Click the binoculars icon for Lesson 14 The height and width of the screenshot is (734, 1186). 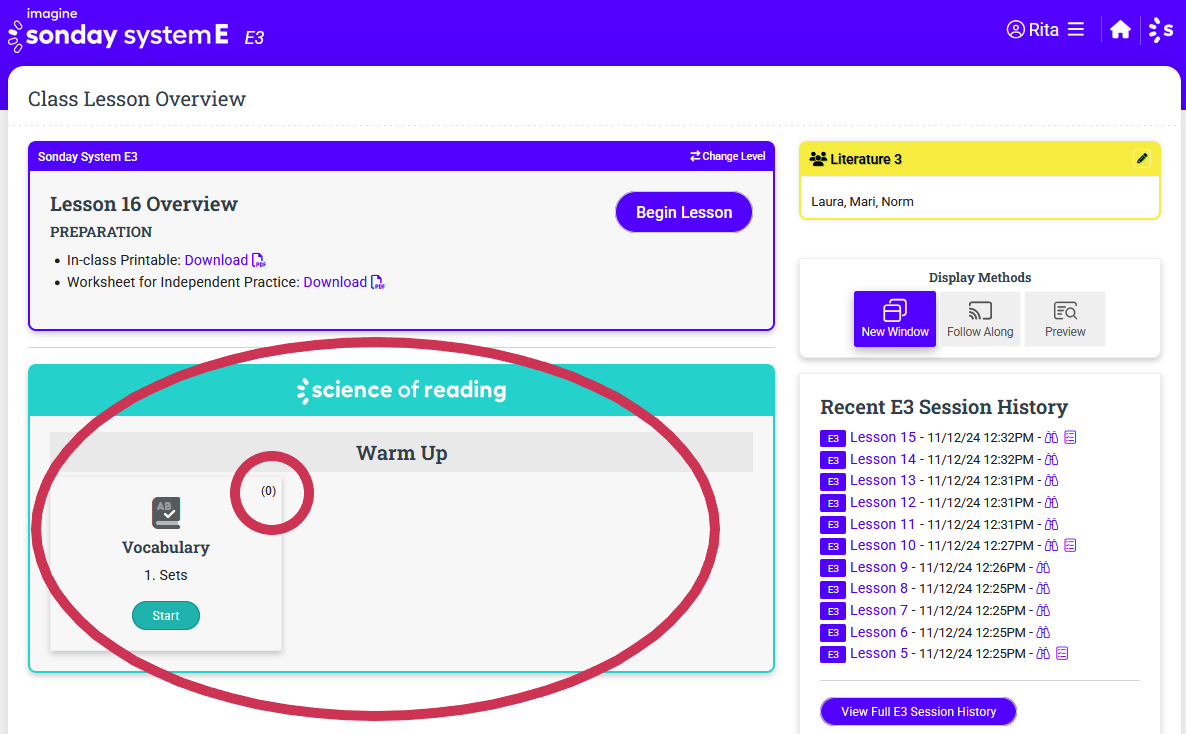(x=1051, y=459)
